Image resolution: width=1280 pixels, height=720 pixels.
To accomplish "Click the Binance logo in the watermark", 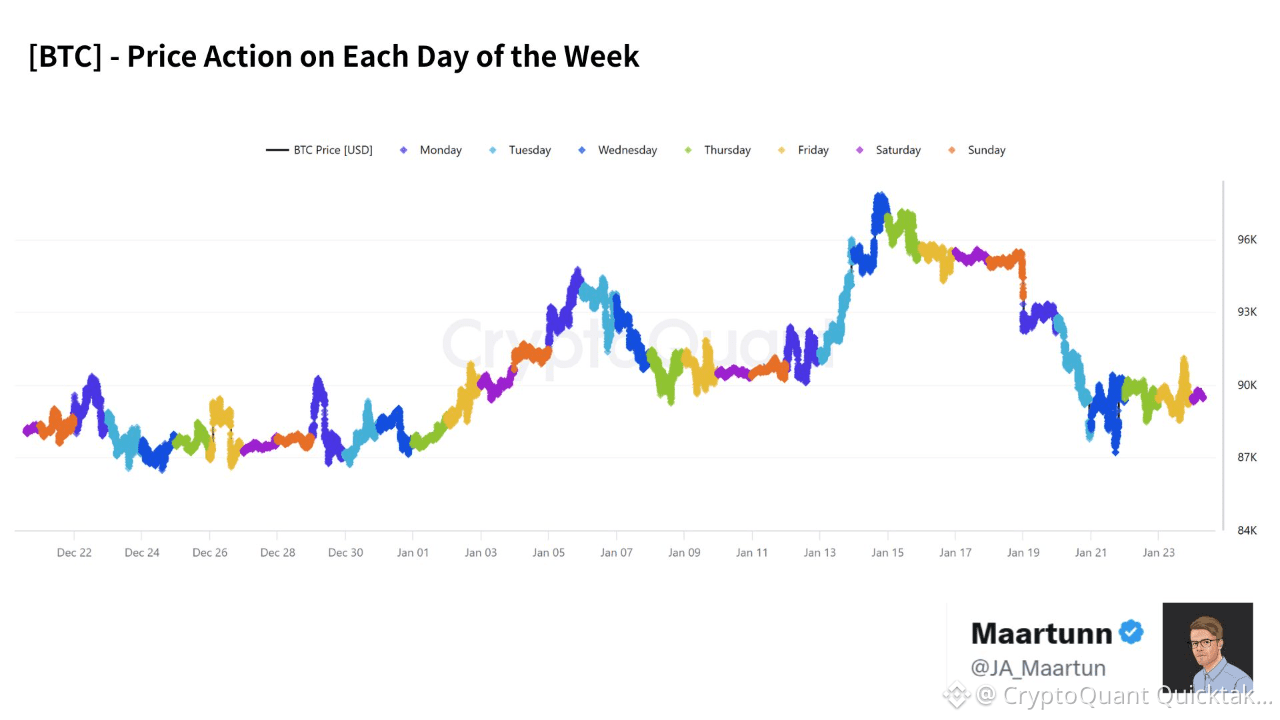I will [x=957, y=694].
